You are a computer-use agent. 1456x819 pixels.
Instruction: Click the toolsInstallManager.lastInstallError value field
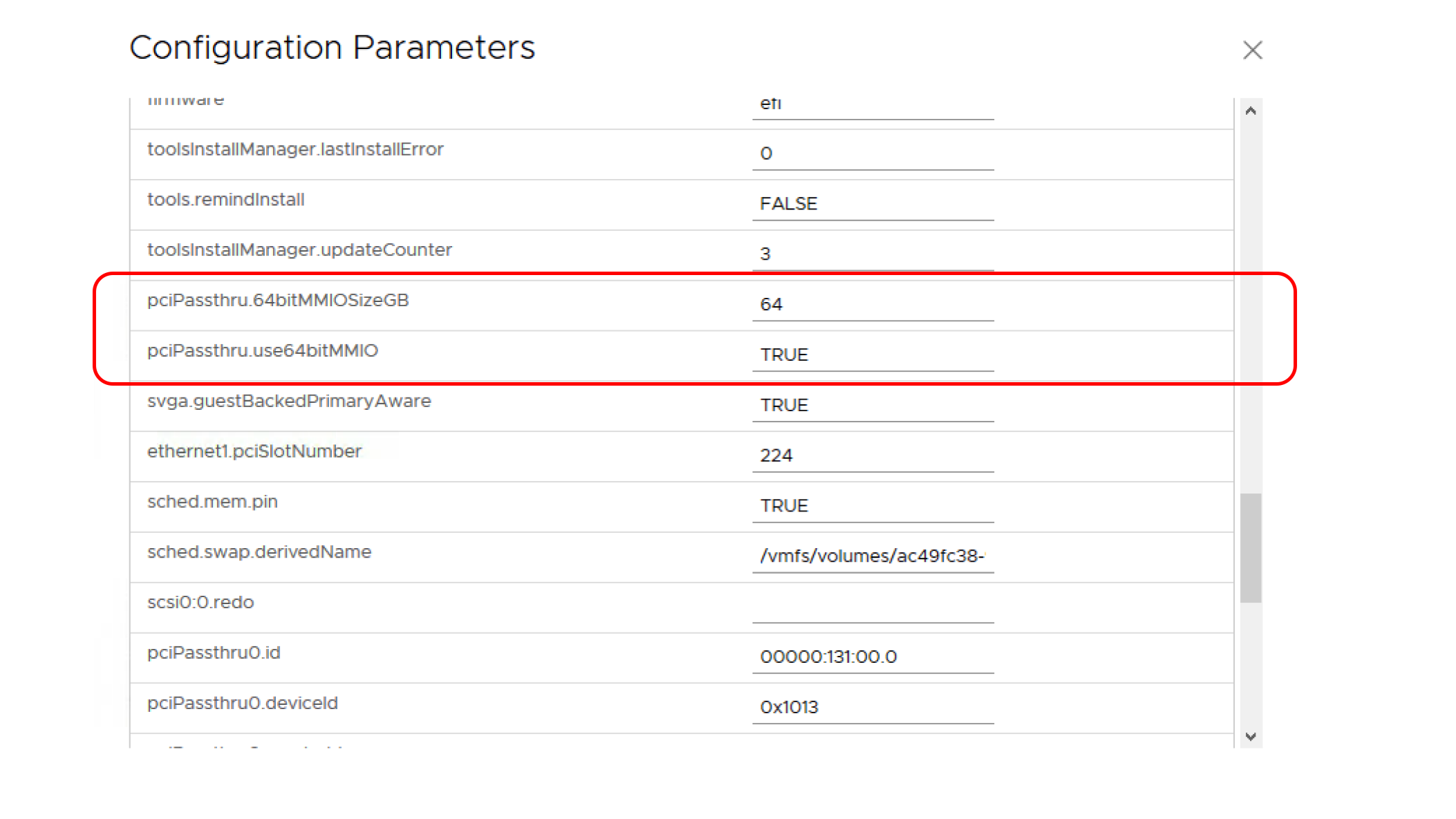pyautogui.click(x=872, y=153)
